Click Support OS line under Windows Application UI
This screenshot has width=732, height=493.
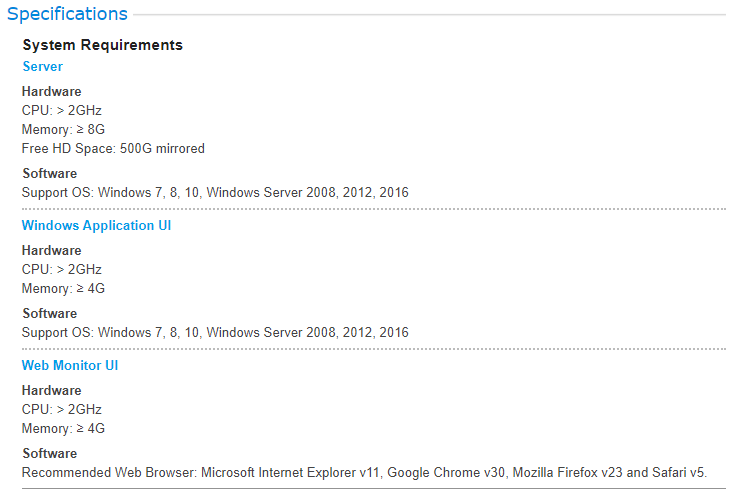click(215, 332)
